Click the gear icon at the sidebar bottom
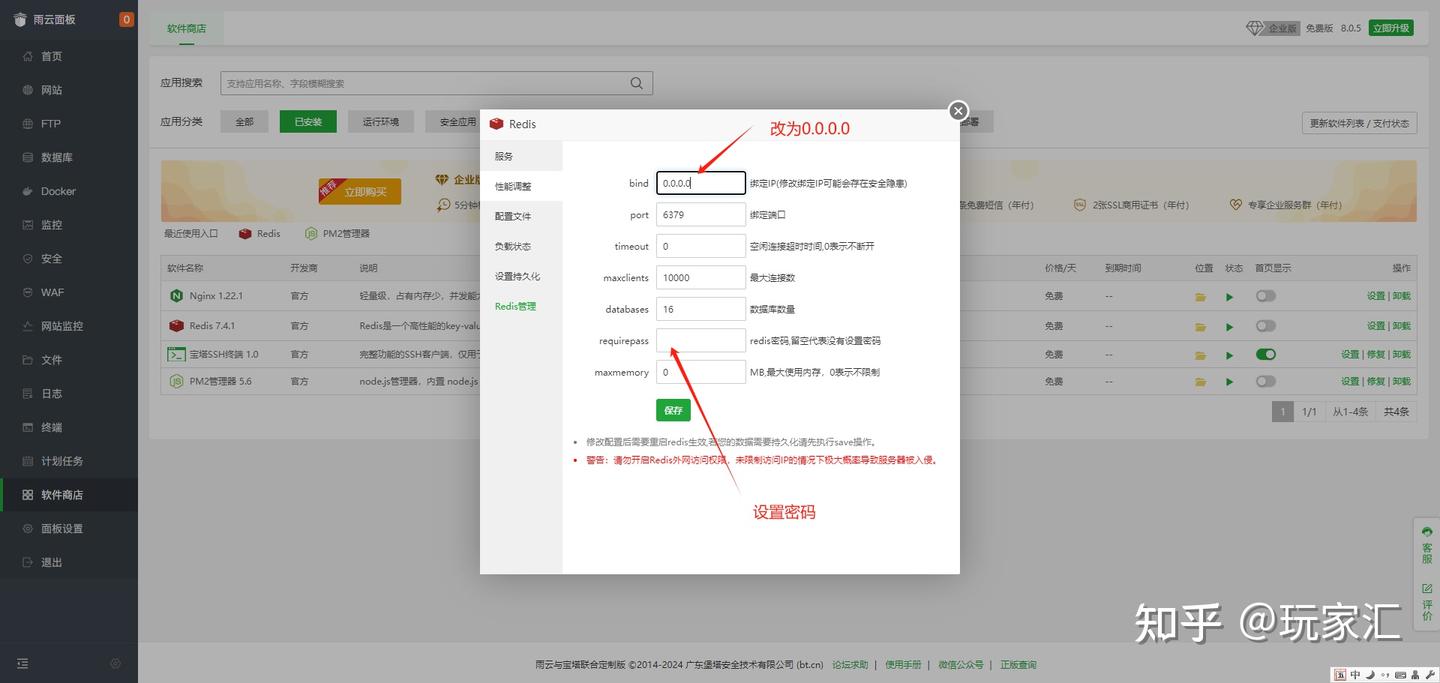This screenshot has width=1440, height=683. point(116,663)
